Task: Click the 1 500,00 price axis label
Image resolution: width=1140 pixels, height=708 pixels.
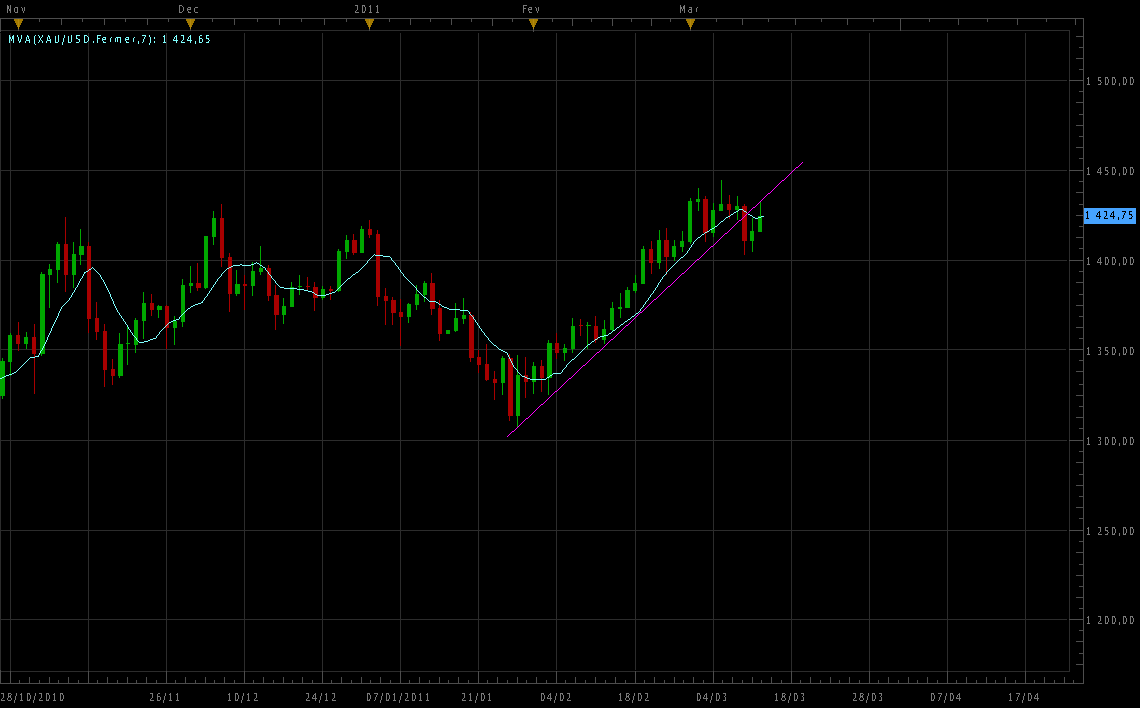Action: point(1110,81)
